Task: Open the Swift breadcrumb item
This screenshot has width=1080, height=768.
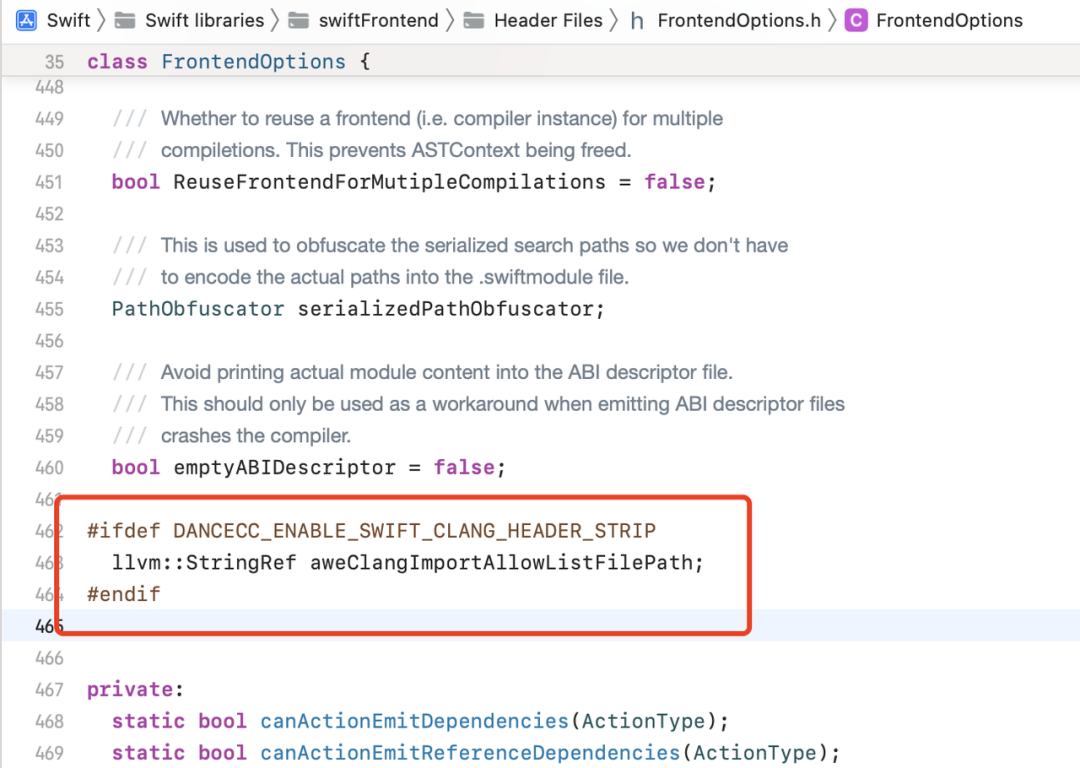Action: pos(68,21)
